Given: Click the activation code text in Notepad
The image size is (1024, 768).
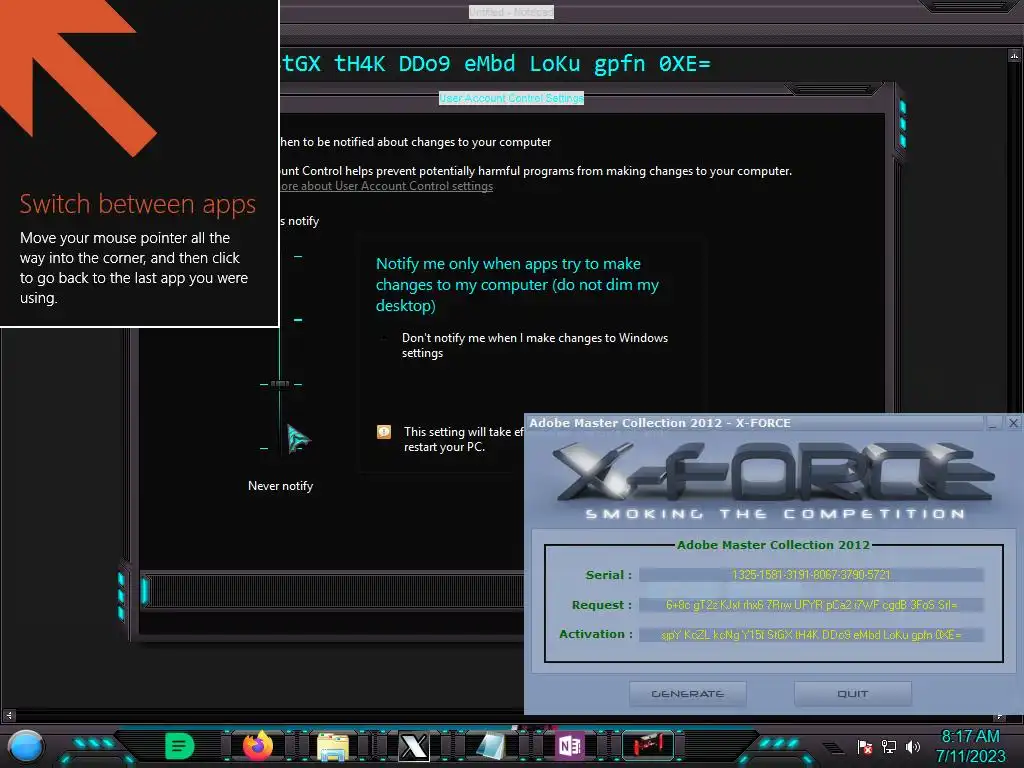Looking at the screenshot, I should pyautogui.click(x=496, y=64).
